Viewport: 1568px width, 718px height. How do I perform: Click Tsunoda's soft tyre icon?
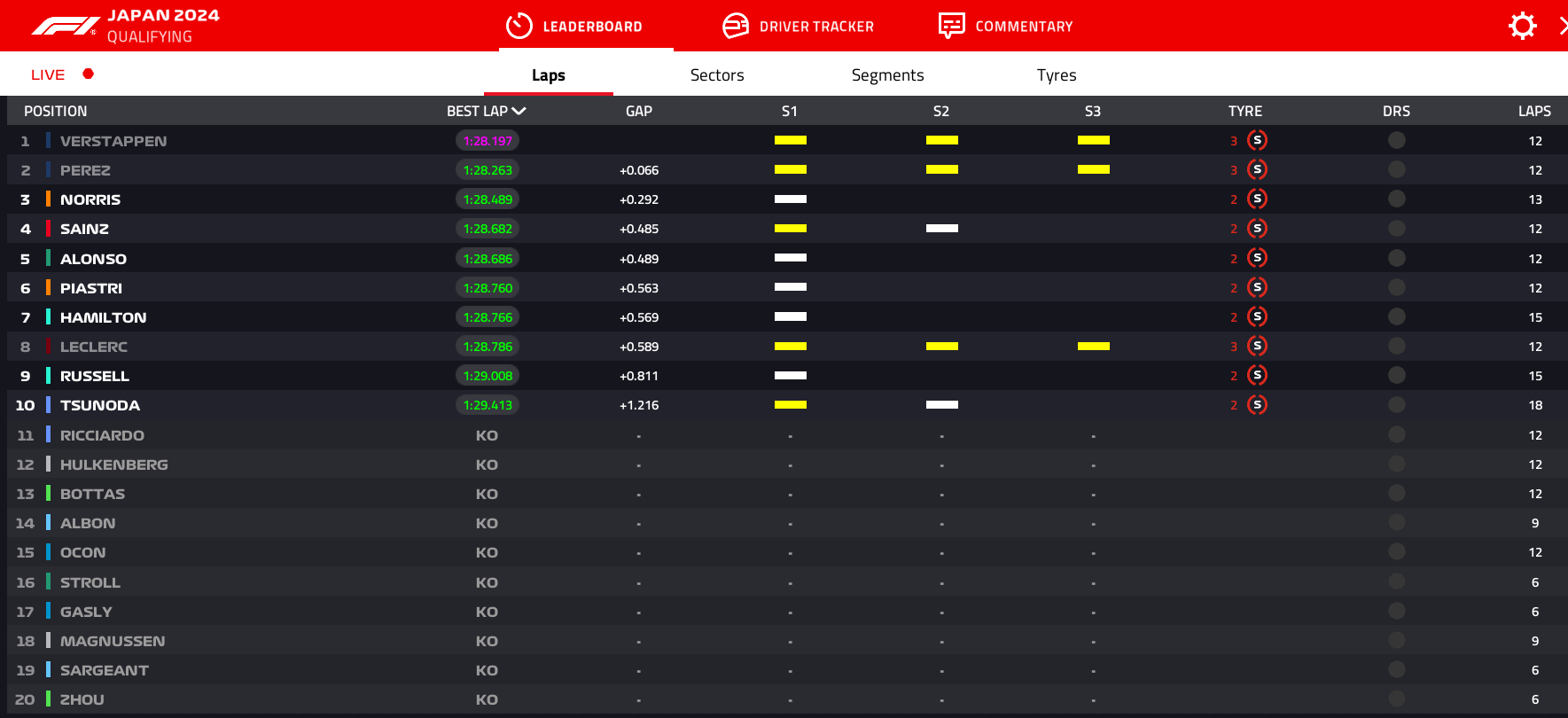[x=1257, y=404]
